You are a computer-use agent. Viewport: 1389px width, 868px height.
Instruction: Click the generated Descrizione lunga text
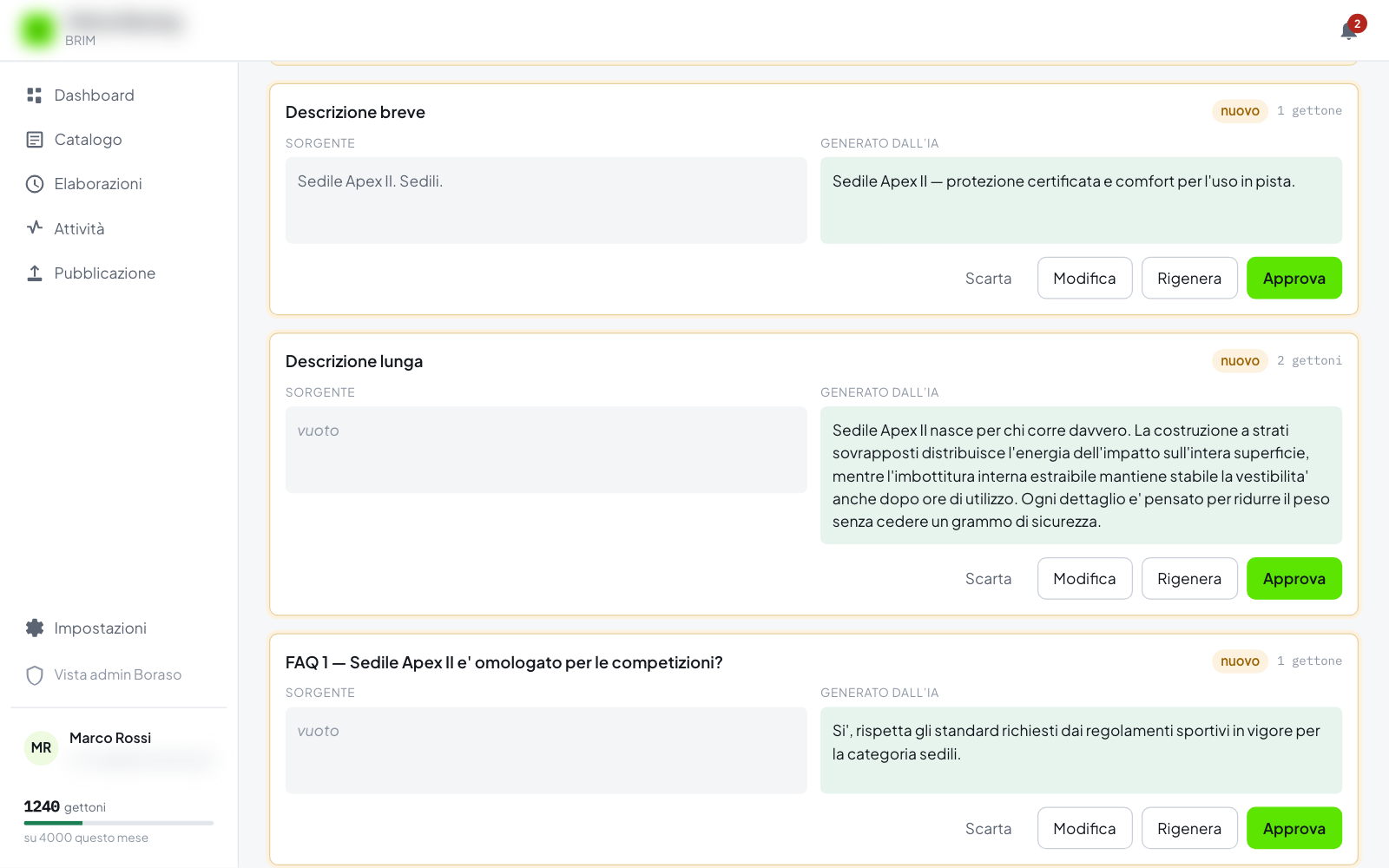coord(1081,476)
